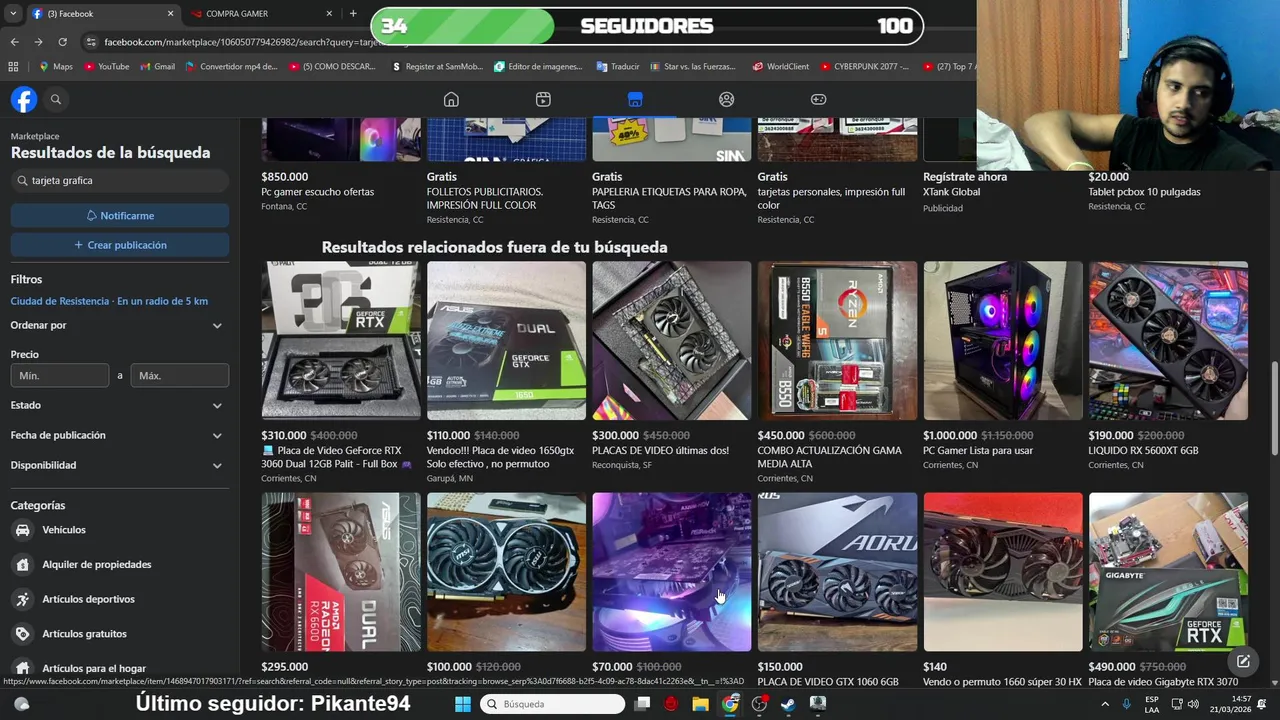The width and height of the screenshot is (1280, 720).
Task: Click Facebook search magnifier icon
Action: point(56,99)
